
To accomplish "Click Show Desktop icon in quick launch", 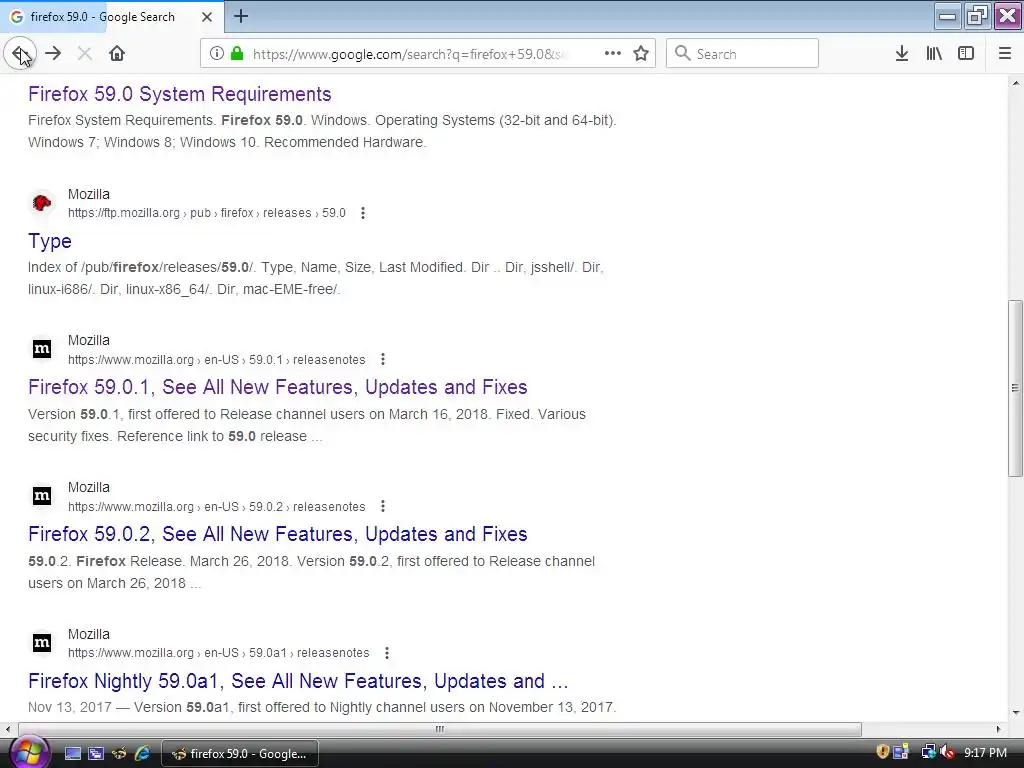I will pyautogui.click(x=73, y=753).
